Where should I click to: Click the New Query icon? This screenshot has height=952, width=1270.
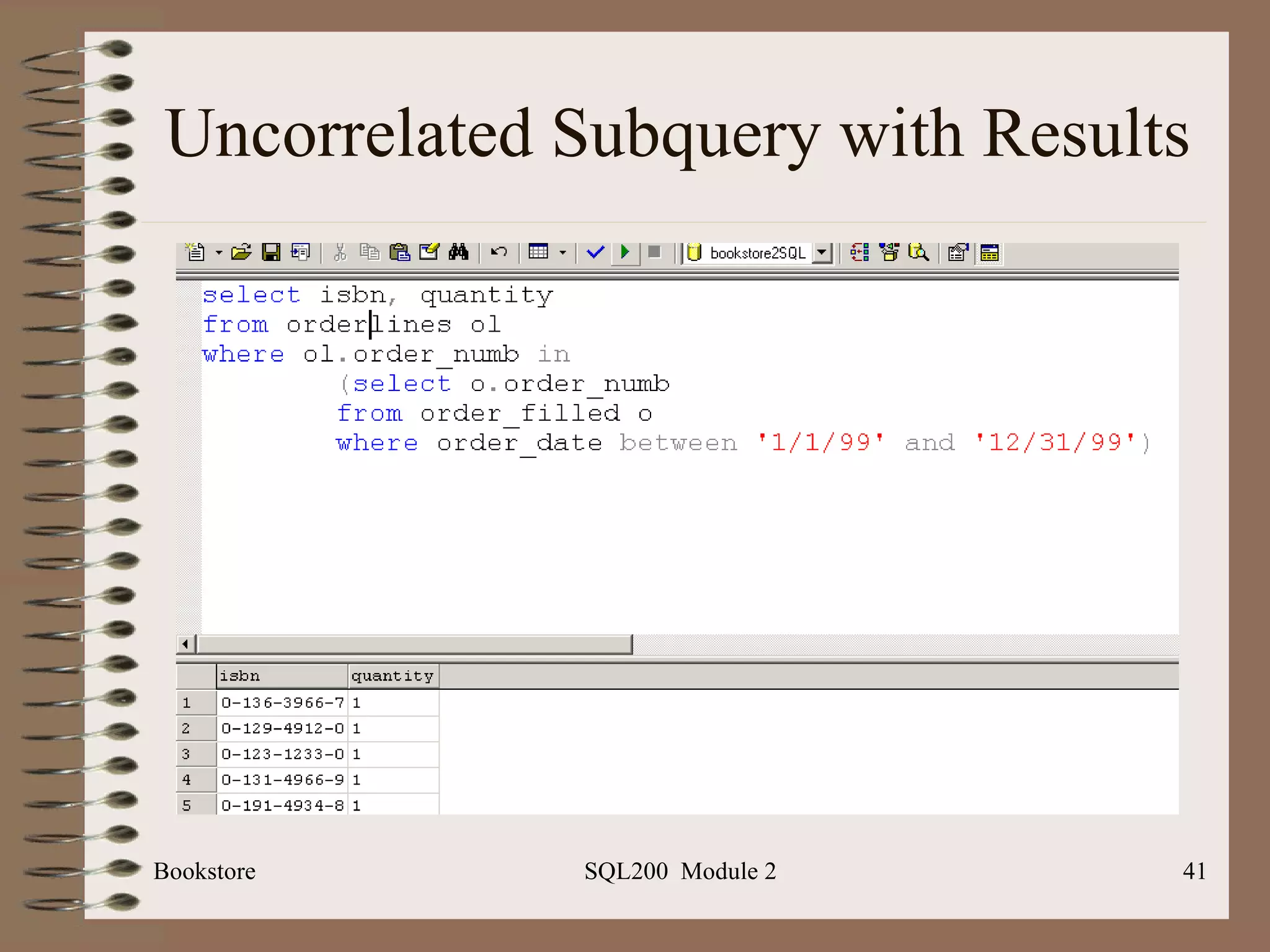(196, 252)
